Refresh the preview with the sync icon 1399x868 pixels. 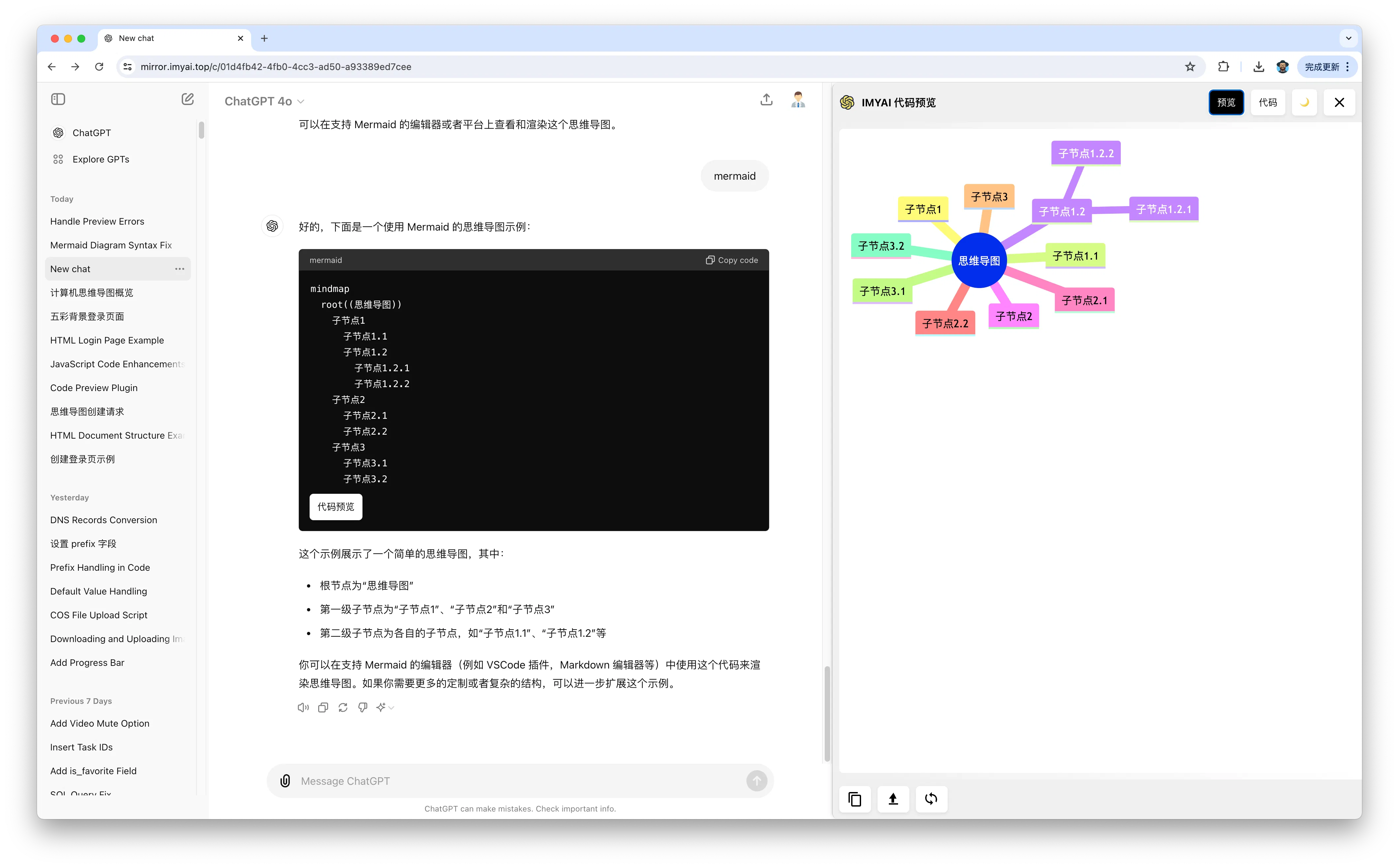coord(931,799)
